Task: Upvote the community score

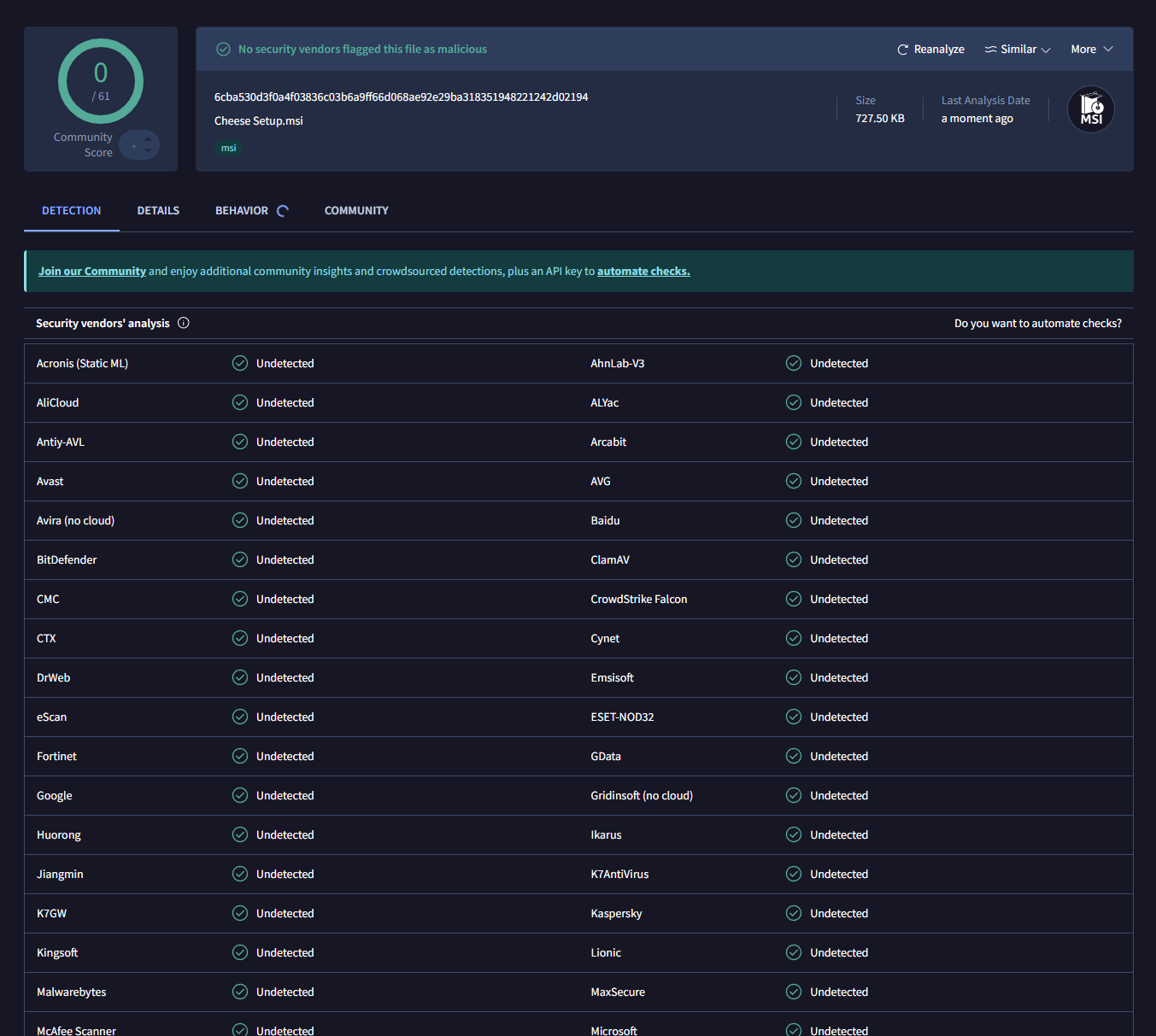Action: click(x=148, y=139)
